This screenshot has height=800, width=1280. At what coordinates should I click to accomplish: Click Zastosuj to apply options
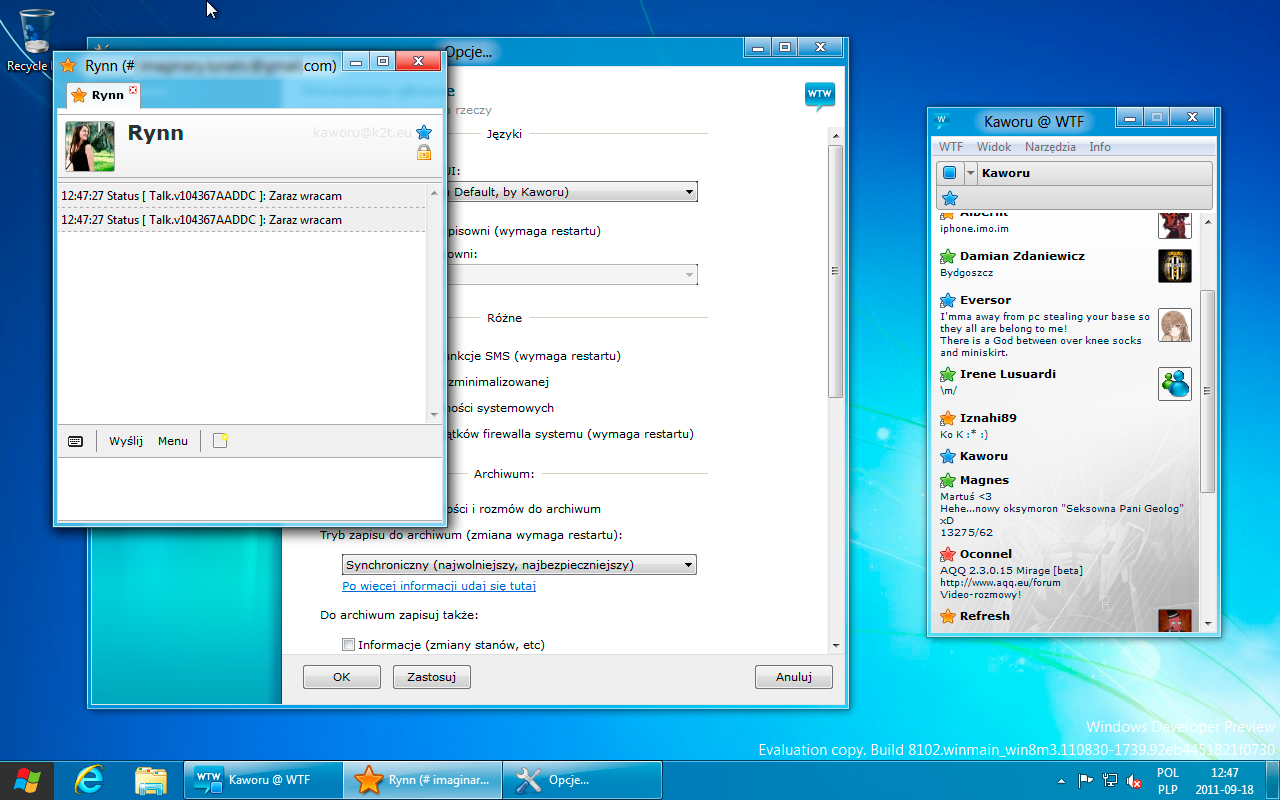point(432,677)
